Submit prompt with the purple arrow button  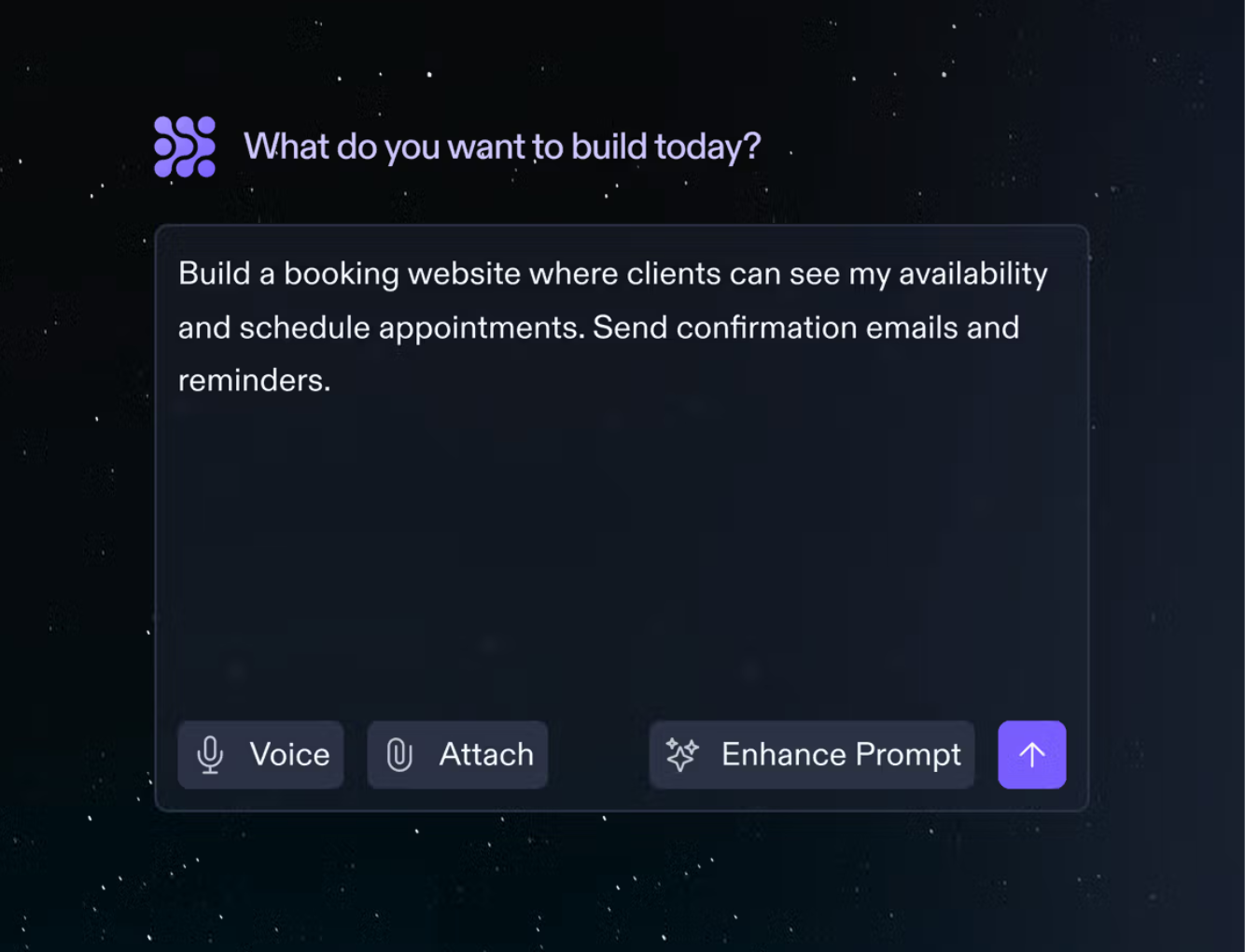(x=1031, y=754)
